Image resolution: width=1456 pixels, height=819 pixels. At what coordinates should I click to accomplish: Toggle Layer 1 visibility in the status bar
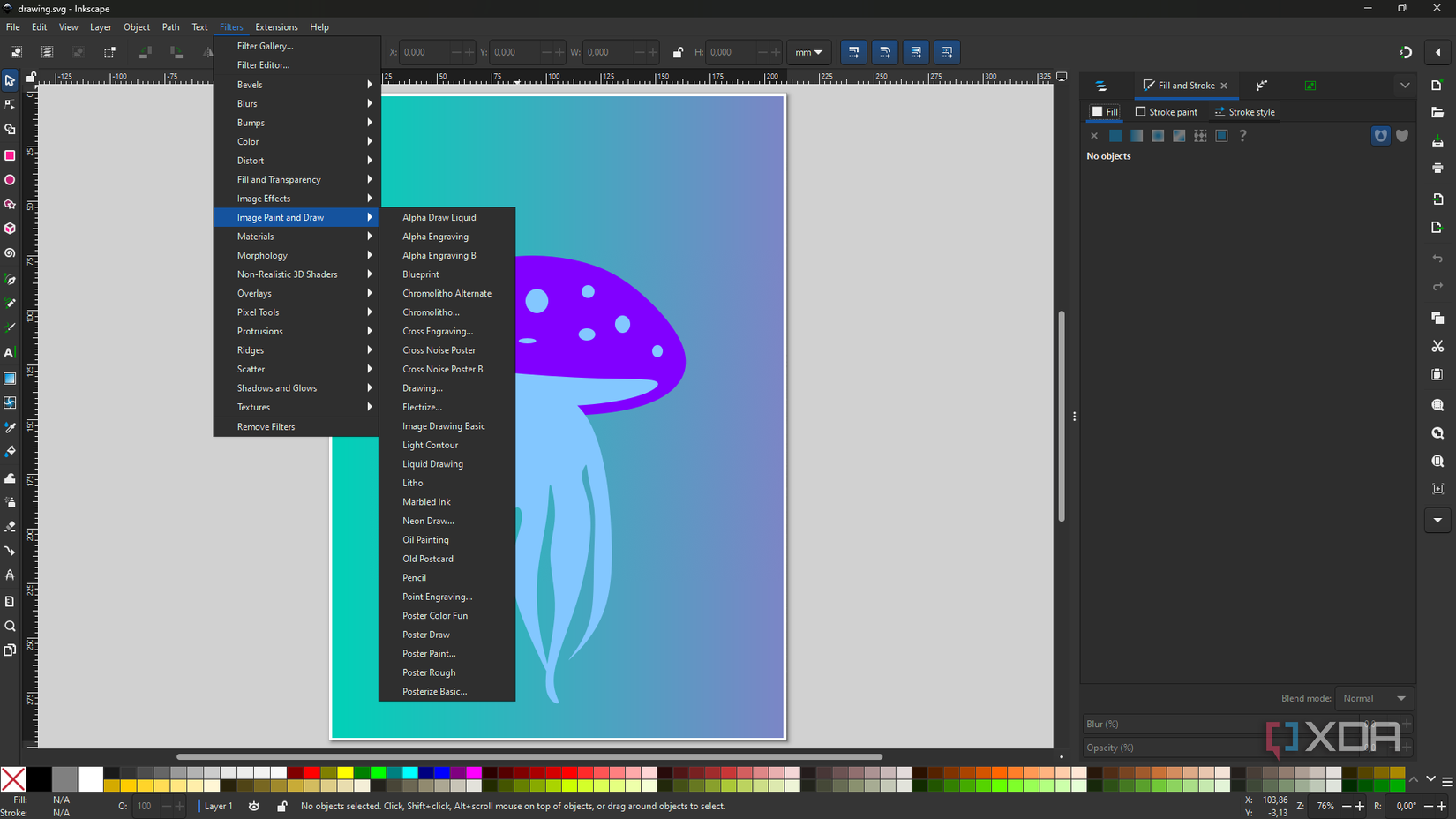point(254,806)
